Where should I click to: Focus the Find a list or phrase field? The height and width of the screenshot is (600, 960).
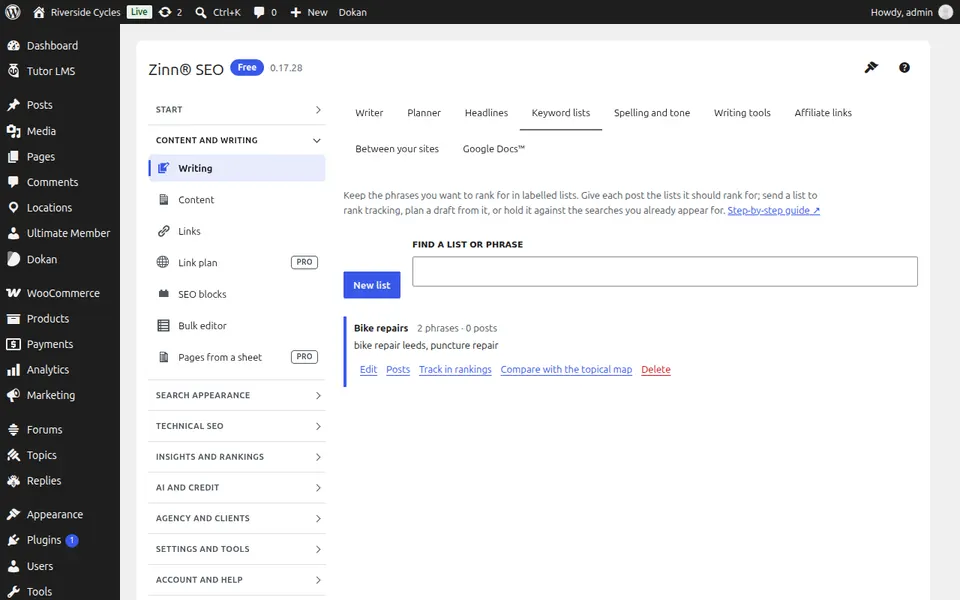coord(664,271)
